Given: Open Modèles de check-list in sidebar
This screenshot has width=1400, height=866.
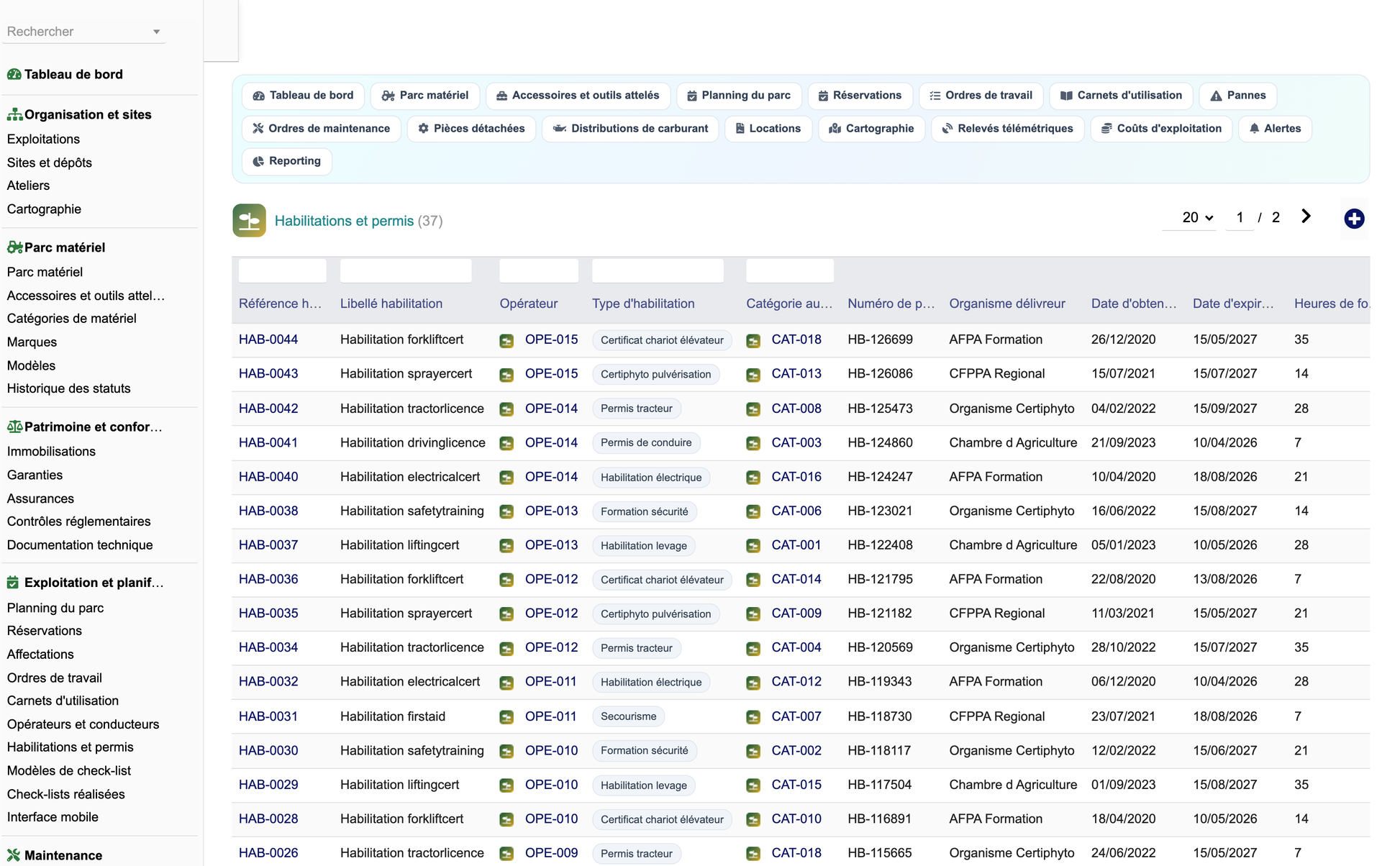Looking at the screenshot, I should (x=69, y=771).
